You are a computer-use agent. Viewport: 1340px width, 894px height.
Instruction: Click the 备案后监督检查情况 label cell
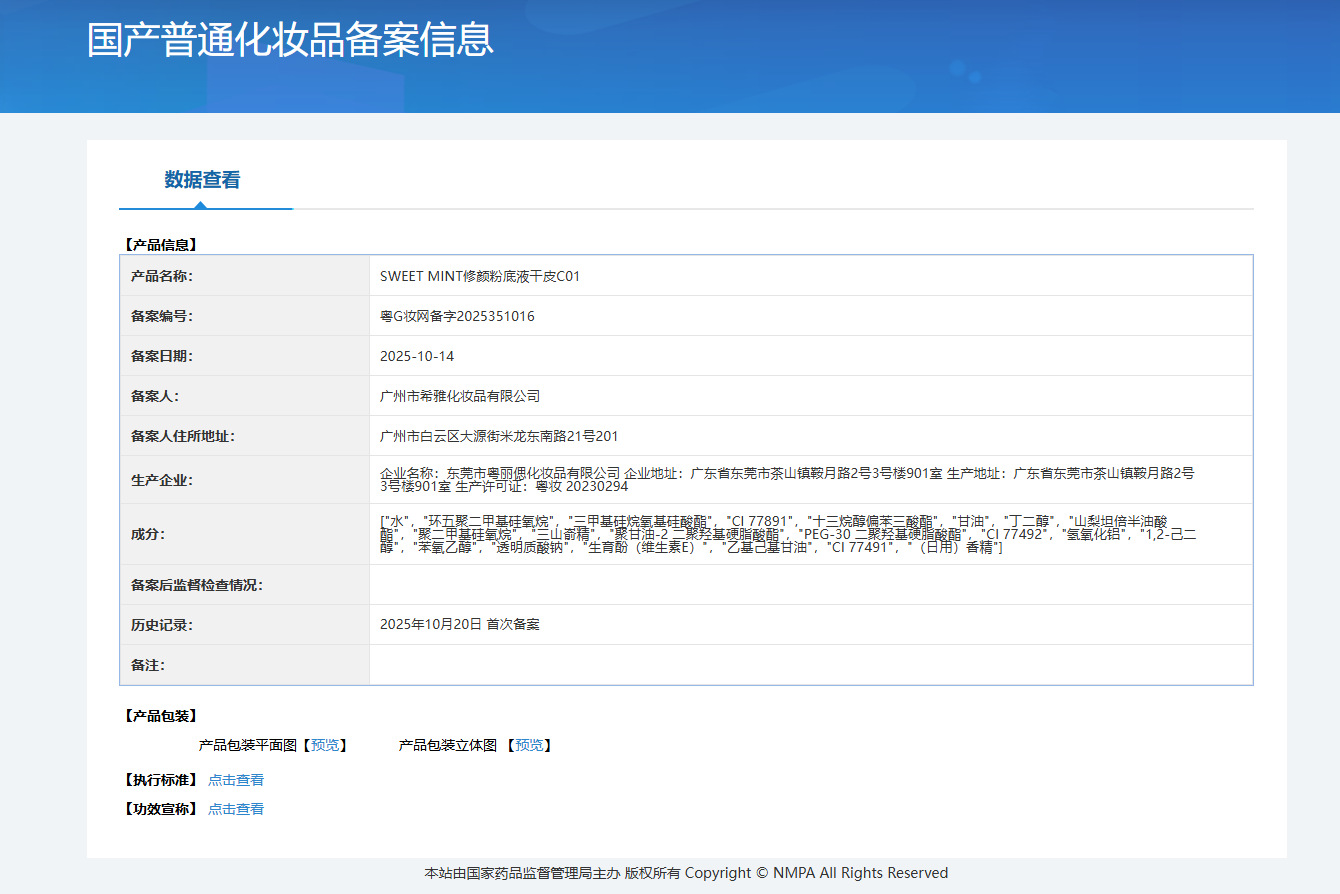[245, 585]
